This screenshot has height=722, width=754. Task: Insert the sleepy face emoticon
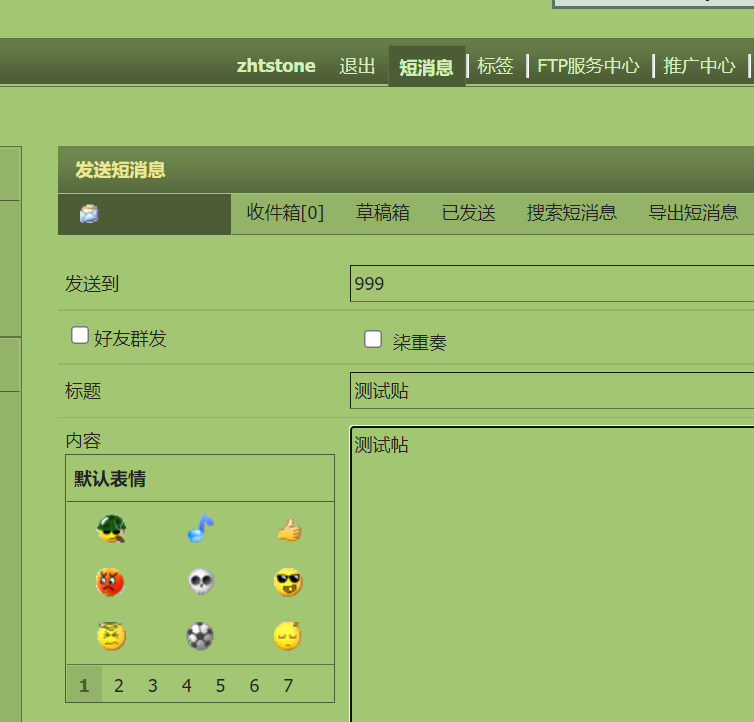click(x=288, y=636)
